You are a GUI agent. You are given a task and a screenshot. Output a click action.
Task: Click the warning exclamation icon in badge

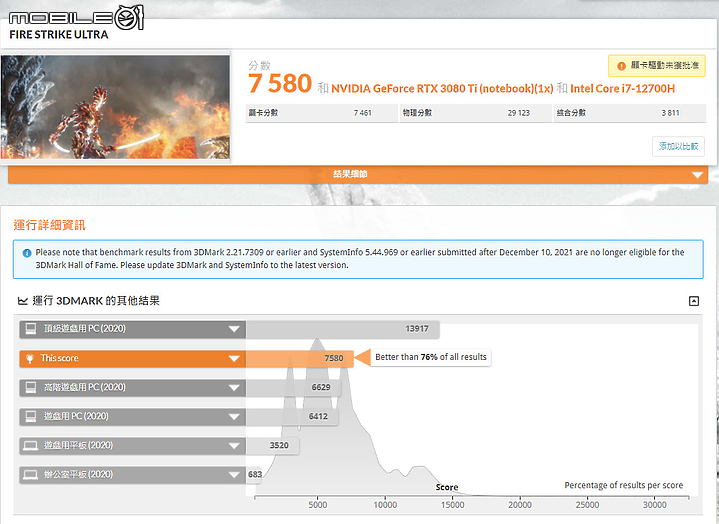621,66
